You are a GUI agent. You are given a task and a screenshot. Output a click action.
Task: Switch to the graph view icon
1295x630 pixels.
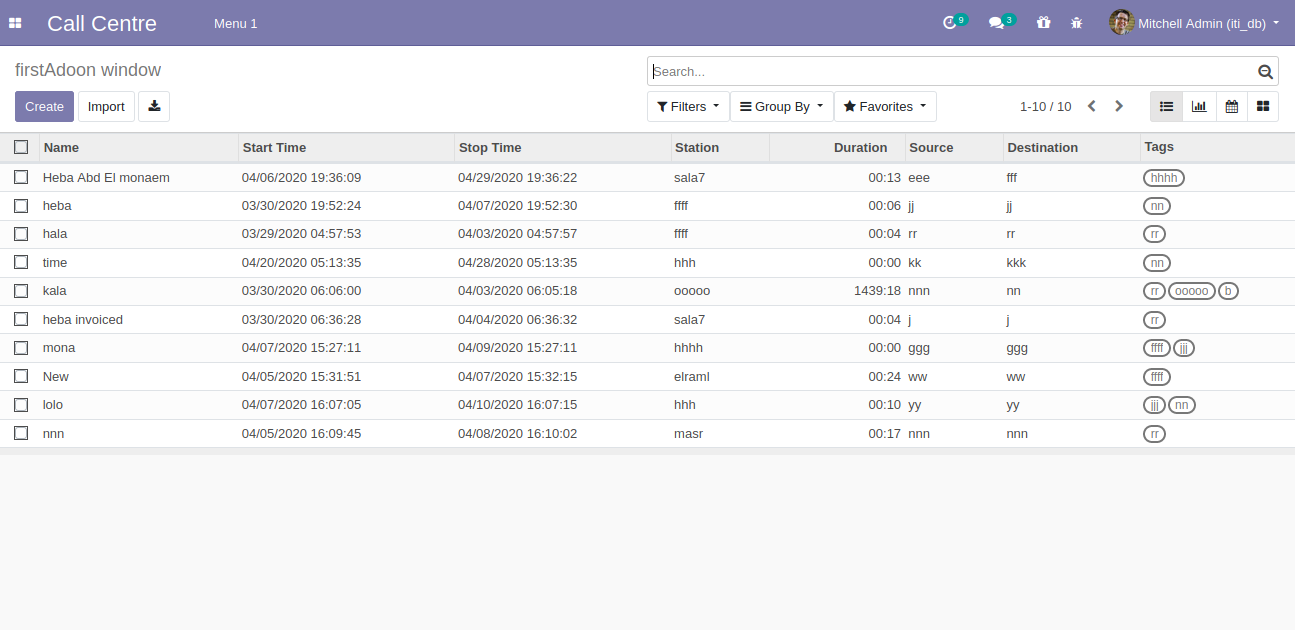tap(1198, 105)
